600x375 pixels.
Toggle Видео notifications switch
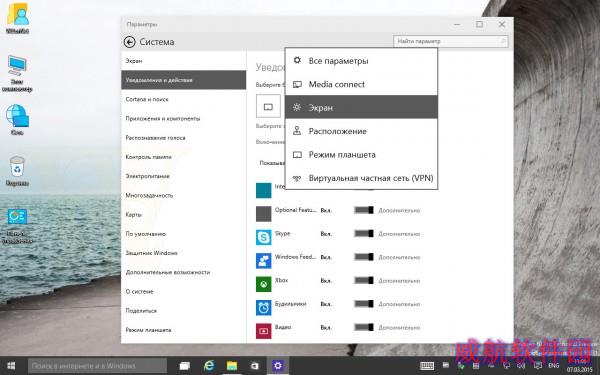point(364,327)
